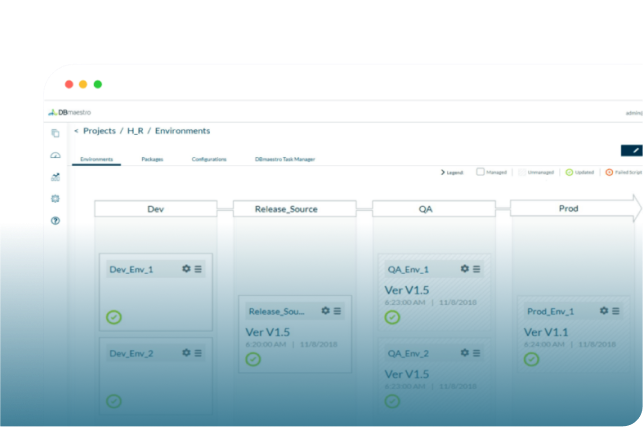
Task: Open Release_Sou... gear settings
Action: (x=326, y=311)
